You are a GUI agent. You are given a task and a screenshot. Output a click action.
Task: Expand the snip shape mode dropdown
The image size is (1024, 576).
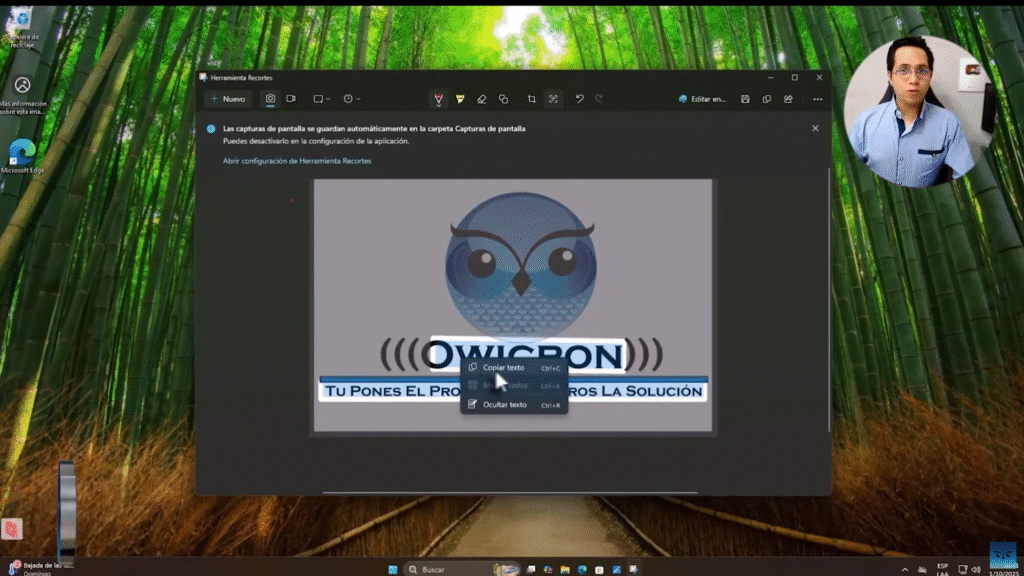click(321, 99)
